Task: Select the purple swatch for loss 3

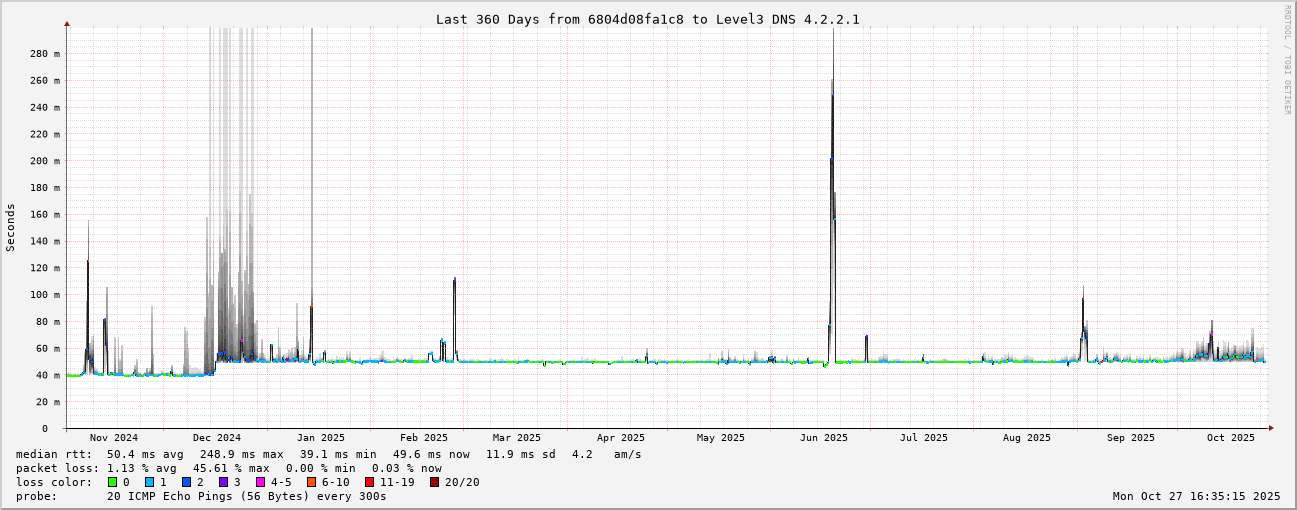Action: [x=223, y=482]
